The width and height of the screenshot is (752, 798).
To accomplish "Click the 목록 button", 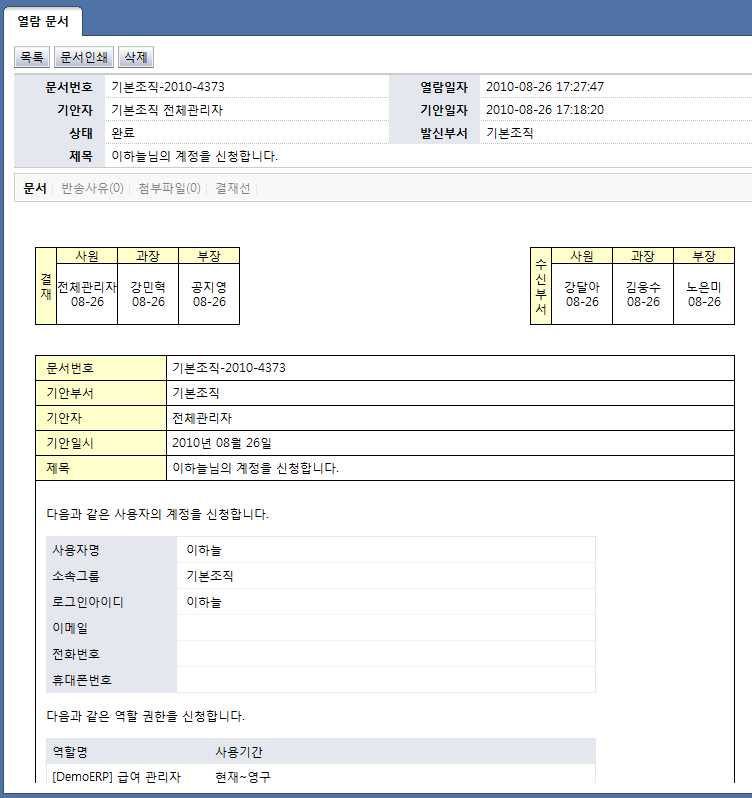I will 32,58.
